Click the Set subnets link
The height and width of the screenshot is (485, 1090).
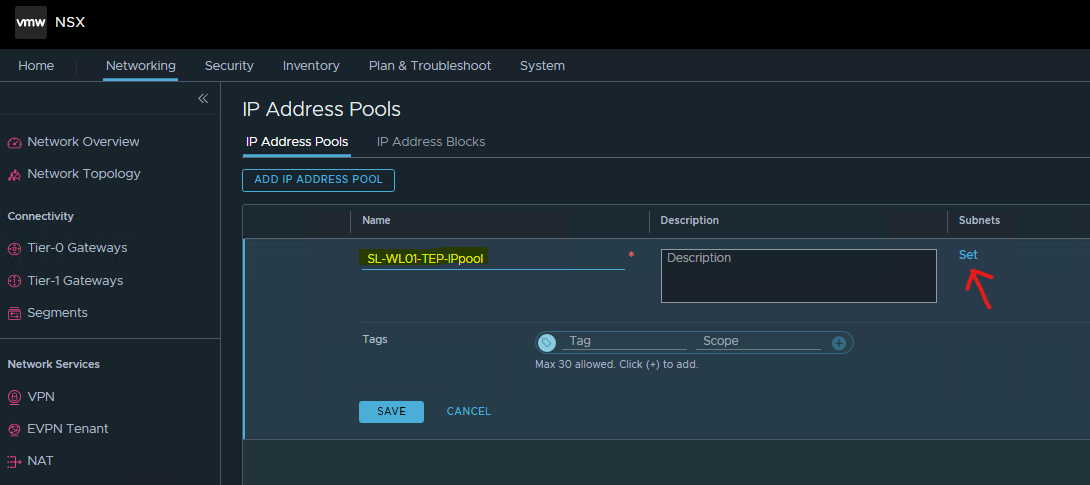click(x=968, y=255)
